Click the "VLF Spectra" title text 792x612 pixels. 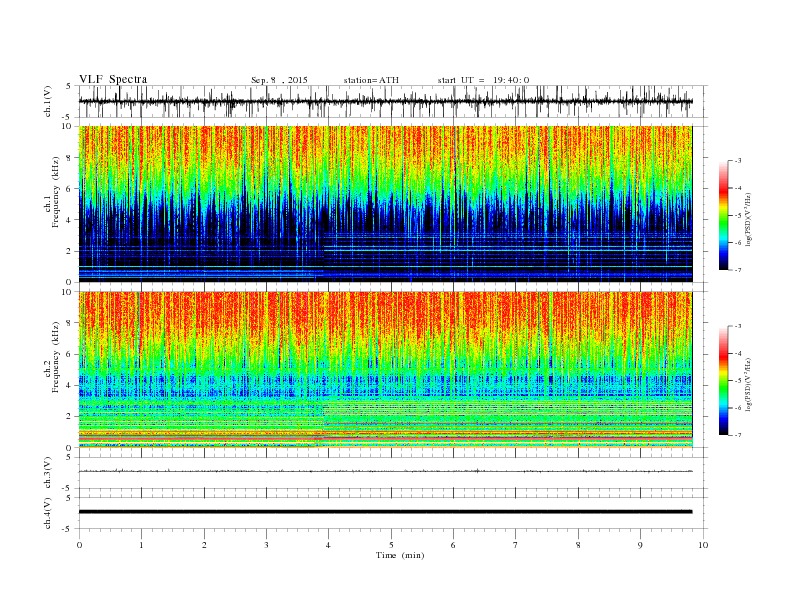coord(113,79)
